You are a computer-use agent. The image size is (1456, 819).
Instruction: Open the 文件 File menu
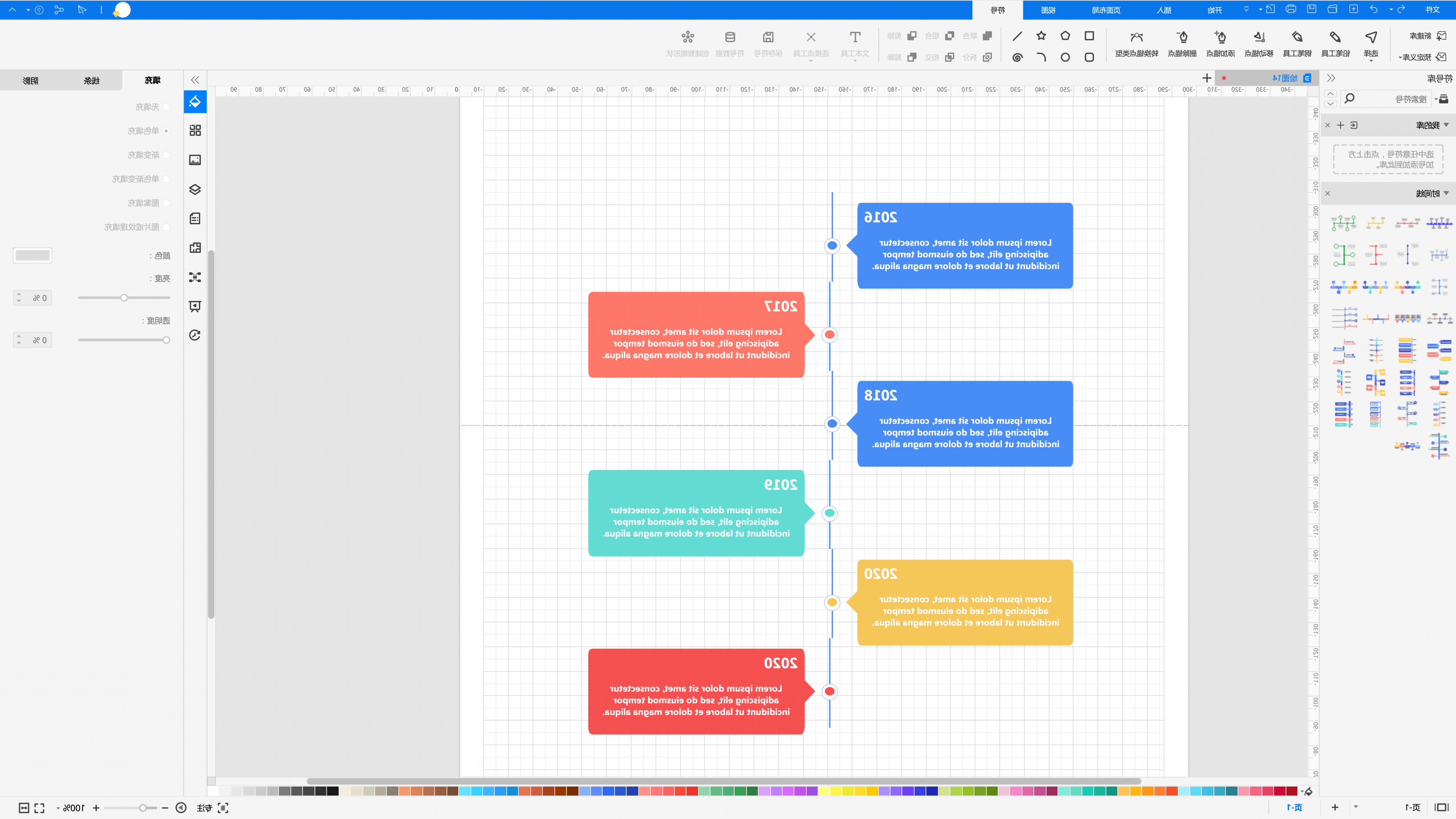click(x=1432, y=9)
